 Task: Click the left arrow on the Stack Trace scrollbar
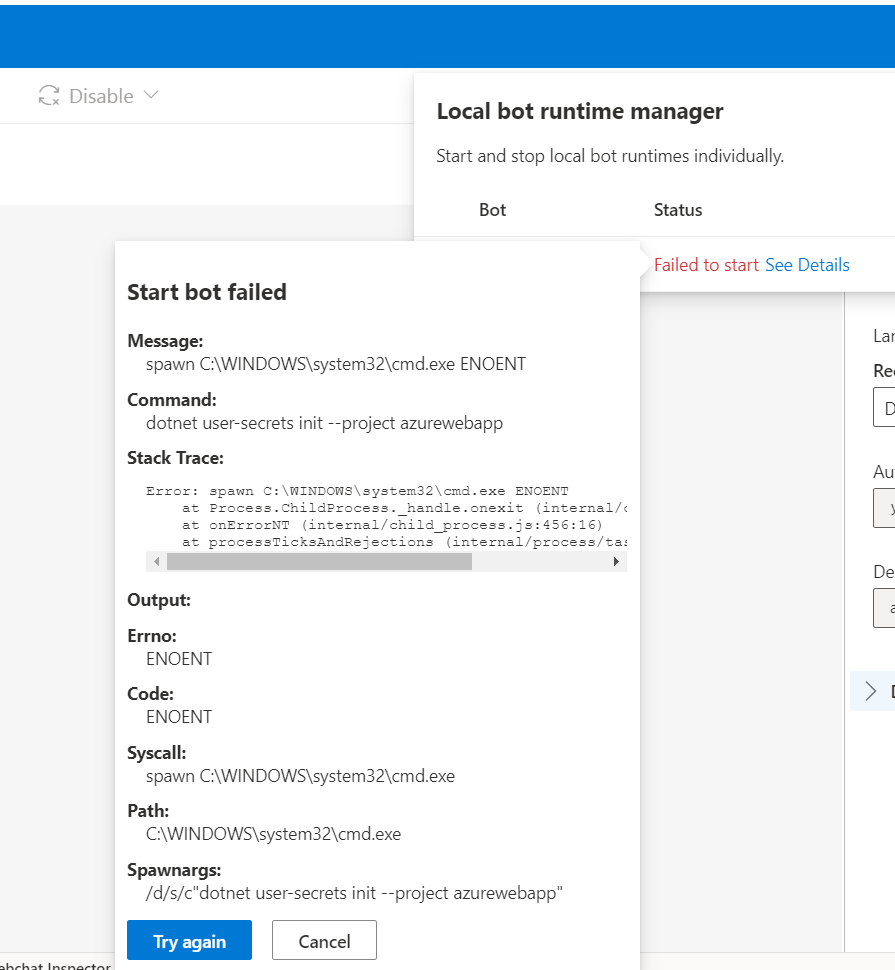tap(156, 561)
